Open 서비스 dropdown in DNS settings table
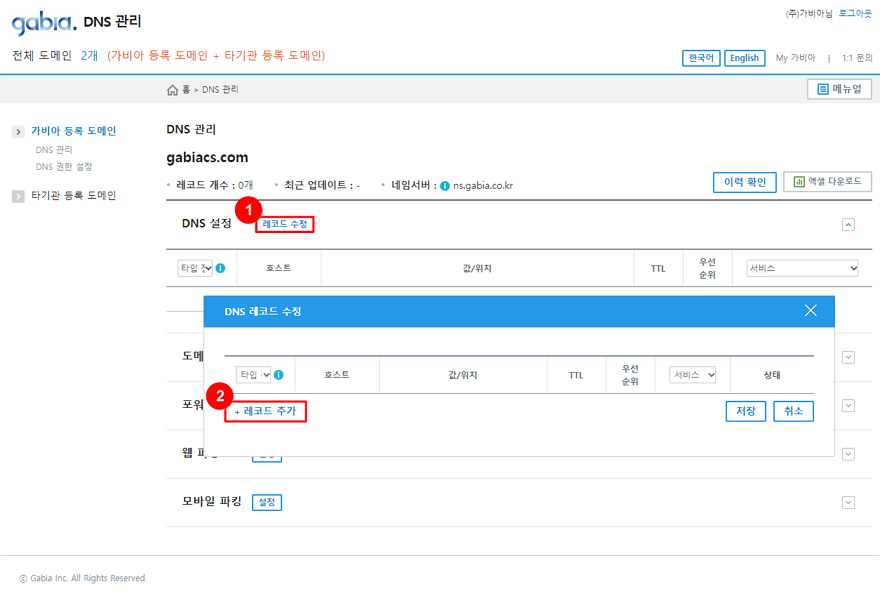 pos(802,268)
